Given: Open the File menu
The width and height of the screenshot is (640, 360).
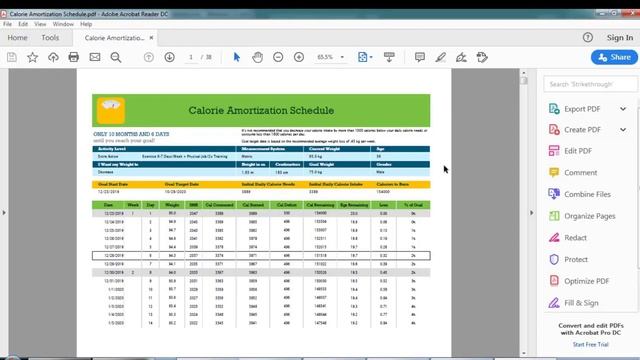Looking at the screenshot, I should click(x=7, y=24).
